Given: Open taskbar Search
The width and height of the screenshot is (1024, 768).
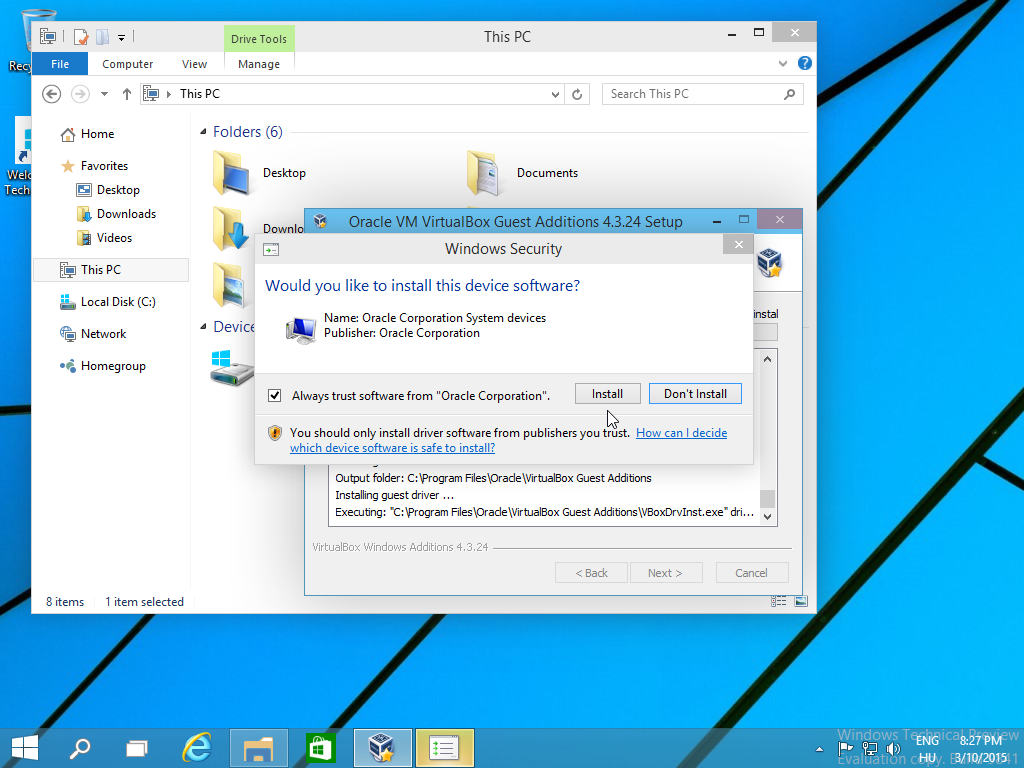Looking at the screenshot, I should (x=80, y=748).
